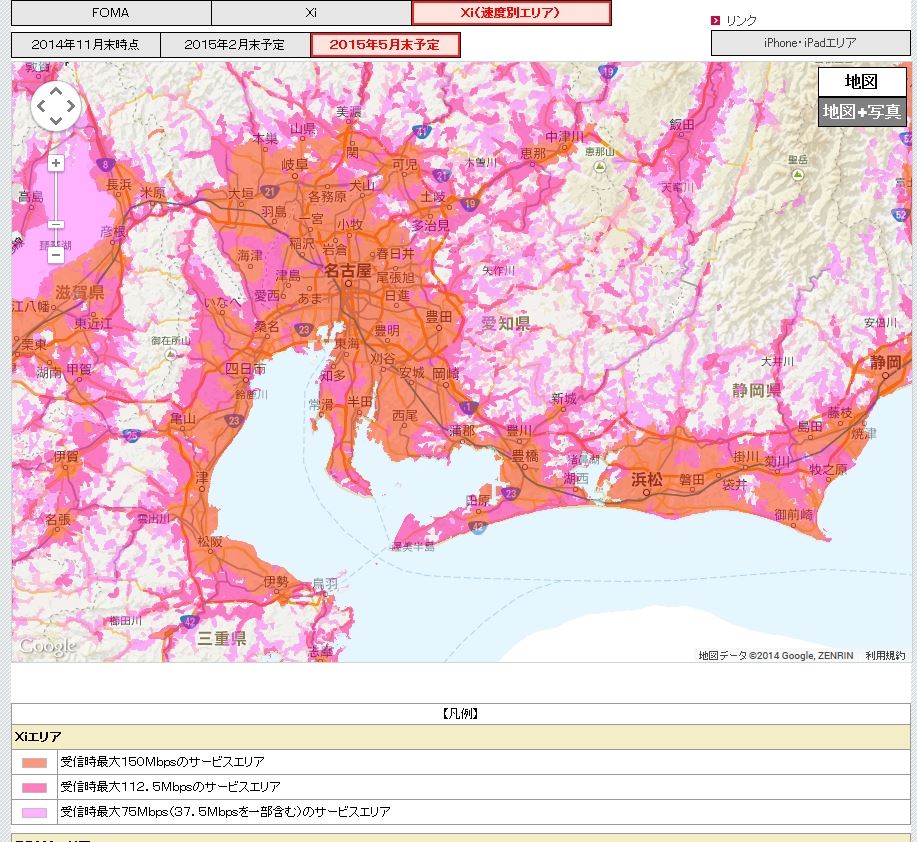
Task: Click the 岐阜 label on the map
Action: (x=295, y=164)
